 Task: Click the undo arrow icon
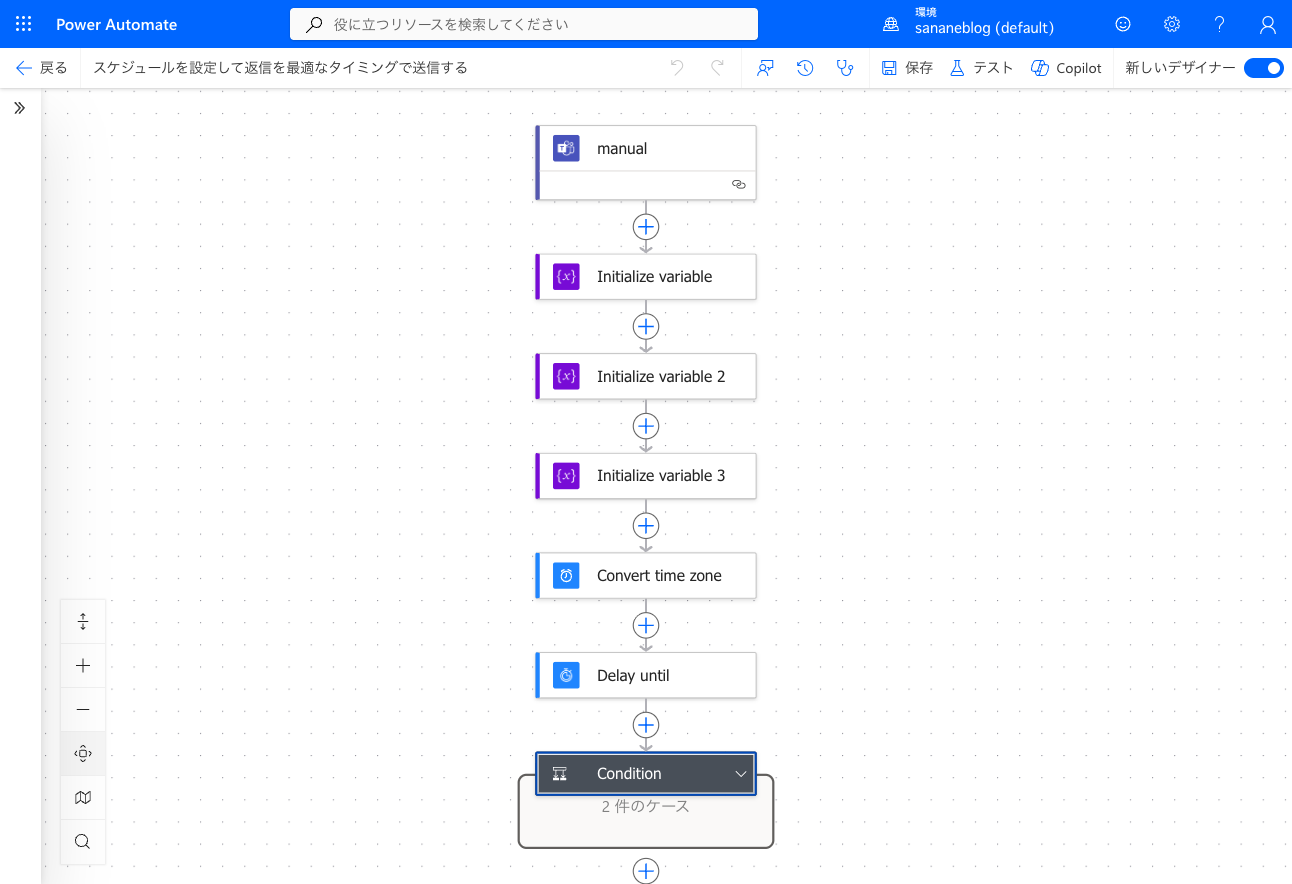[677, 68]
